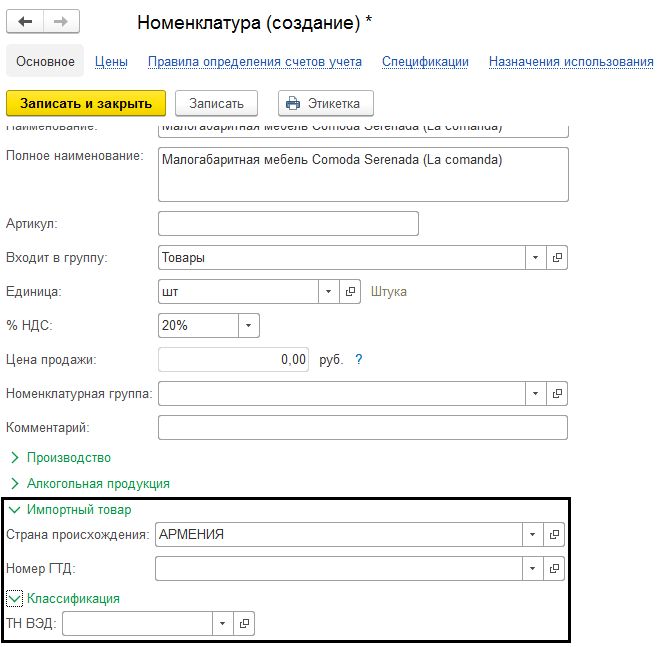Open the Номер ГТД item form icon
661x647 pixels.
point(554,569)
